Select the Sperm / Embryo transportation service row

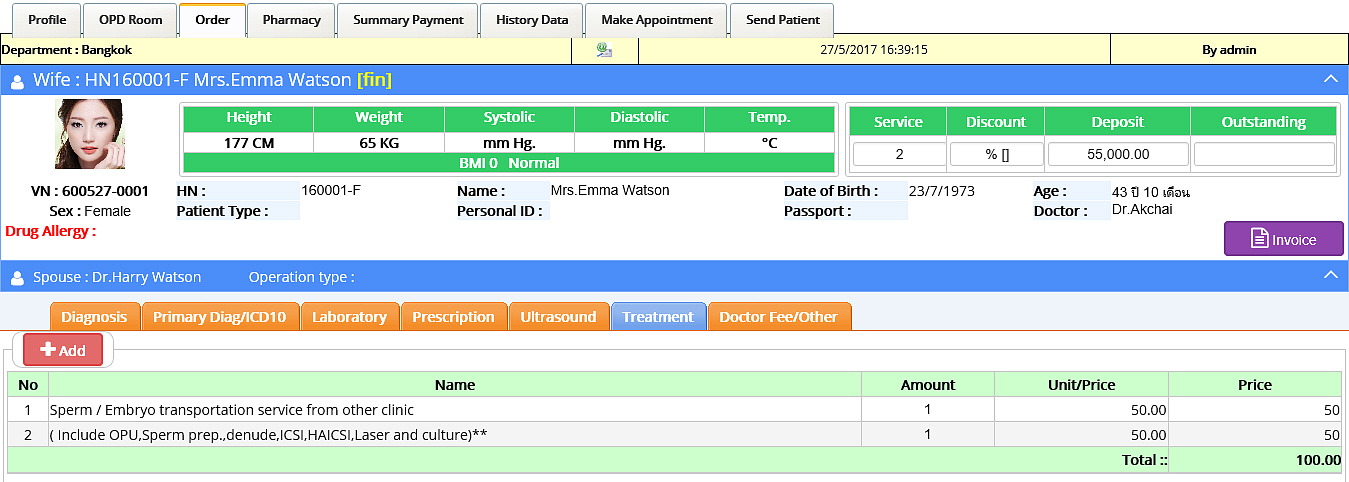point(454,410)
